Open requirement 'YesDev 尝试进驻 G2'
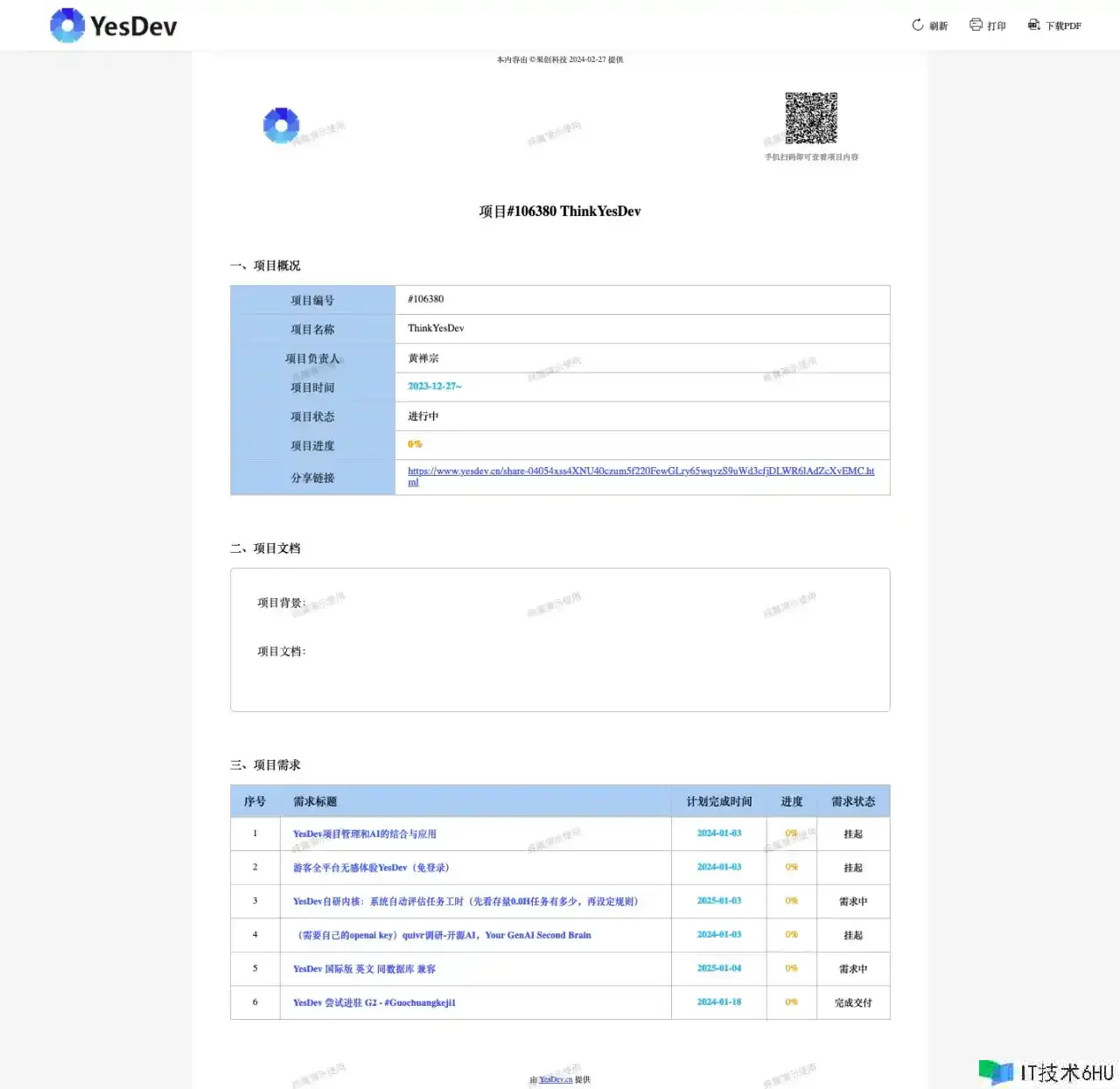The image size is (1120, 1089). (374, 1002)
